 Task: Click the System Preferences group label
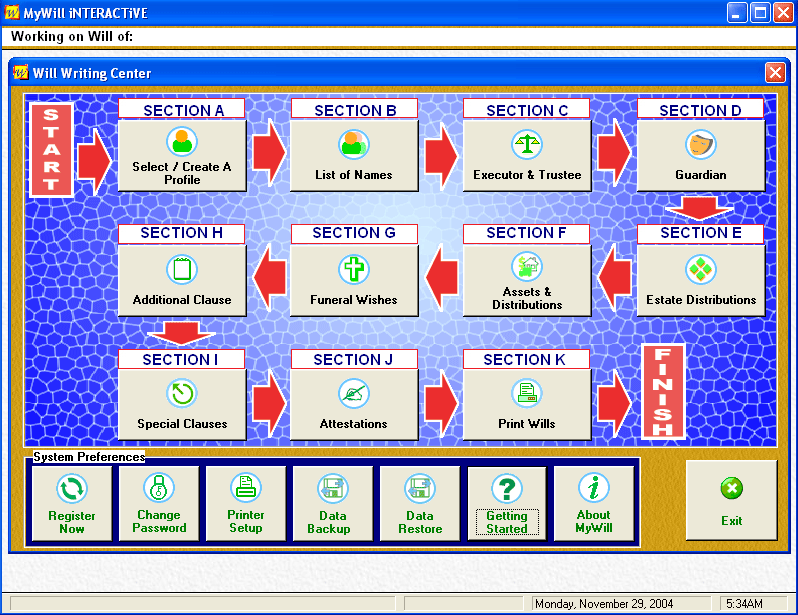(x=89, y=457)
